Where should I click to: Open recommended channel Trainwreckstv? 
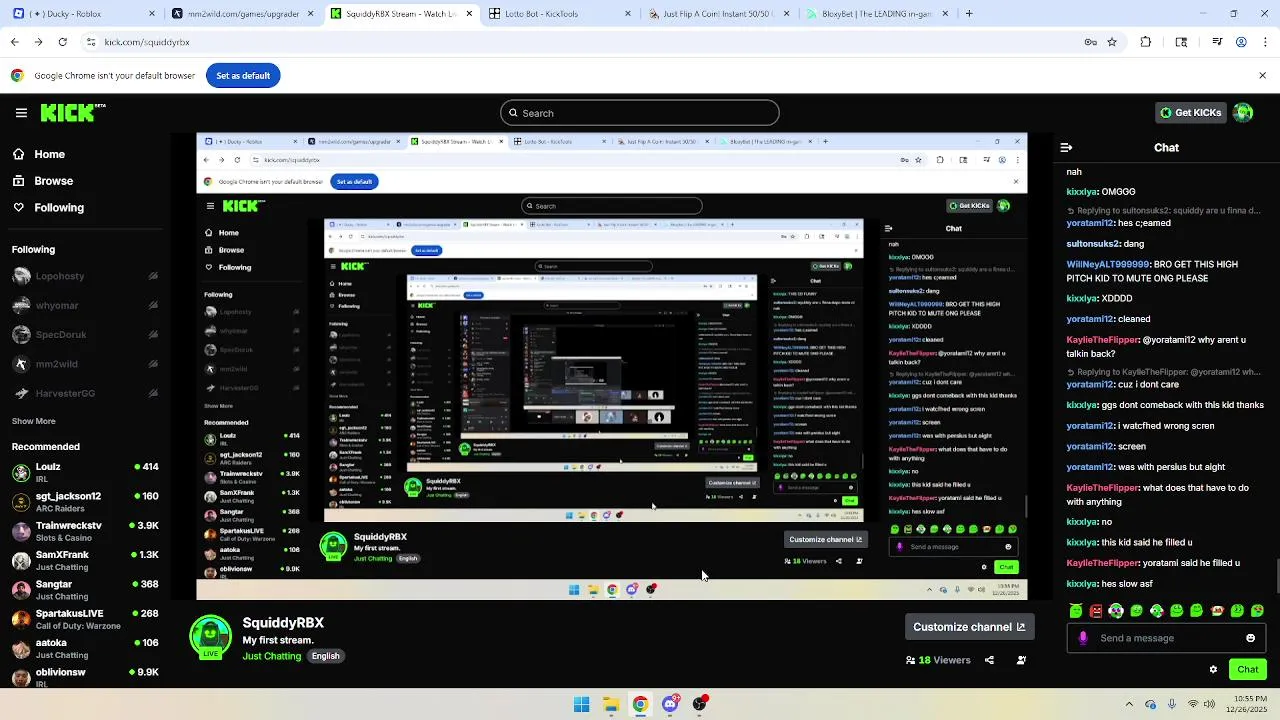[x=86, y=531]
